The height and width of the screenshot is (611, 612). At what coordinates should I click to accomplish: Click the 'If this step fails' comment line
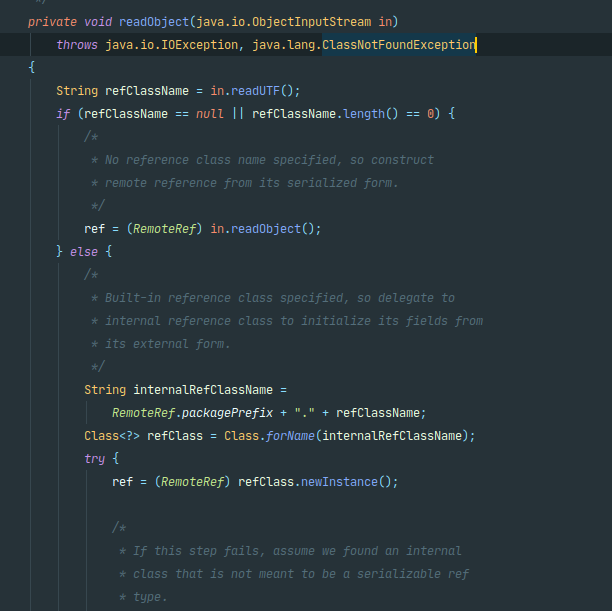tap(296, 550)
